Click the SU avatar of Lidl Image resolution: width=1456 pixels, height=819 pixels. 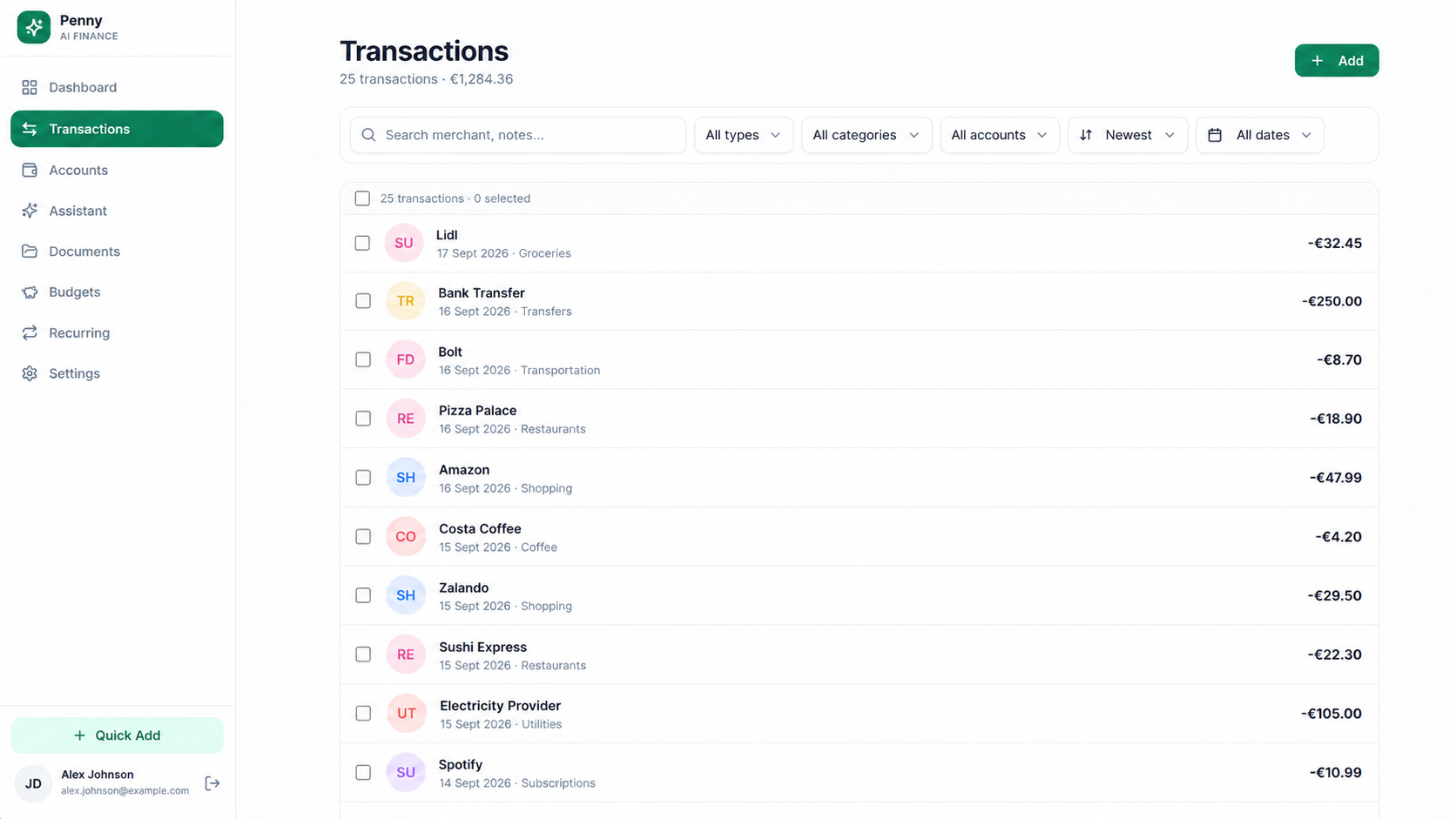[x=404, y=243]
